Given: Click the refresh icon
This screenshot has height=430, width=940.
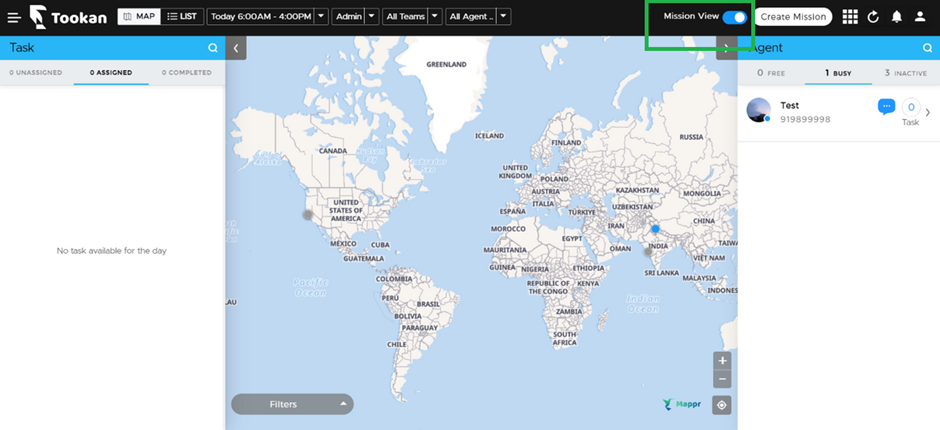Looking at the screenshot, I should (873, 17).
